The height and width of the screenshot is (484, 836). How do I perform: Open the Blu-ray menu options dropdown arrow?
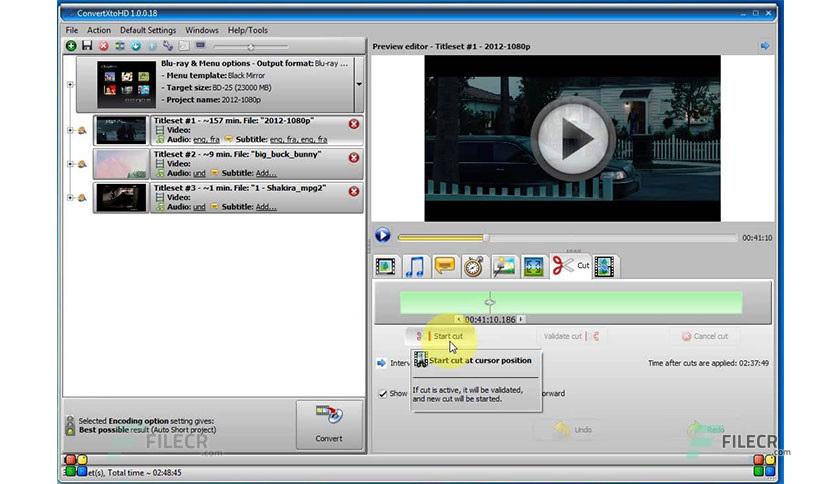click(x=359, y=84)
